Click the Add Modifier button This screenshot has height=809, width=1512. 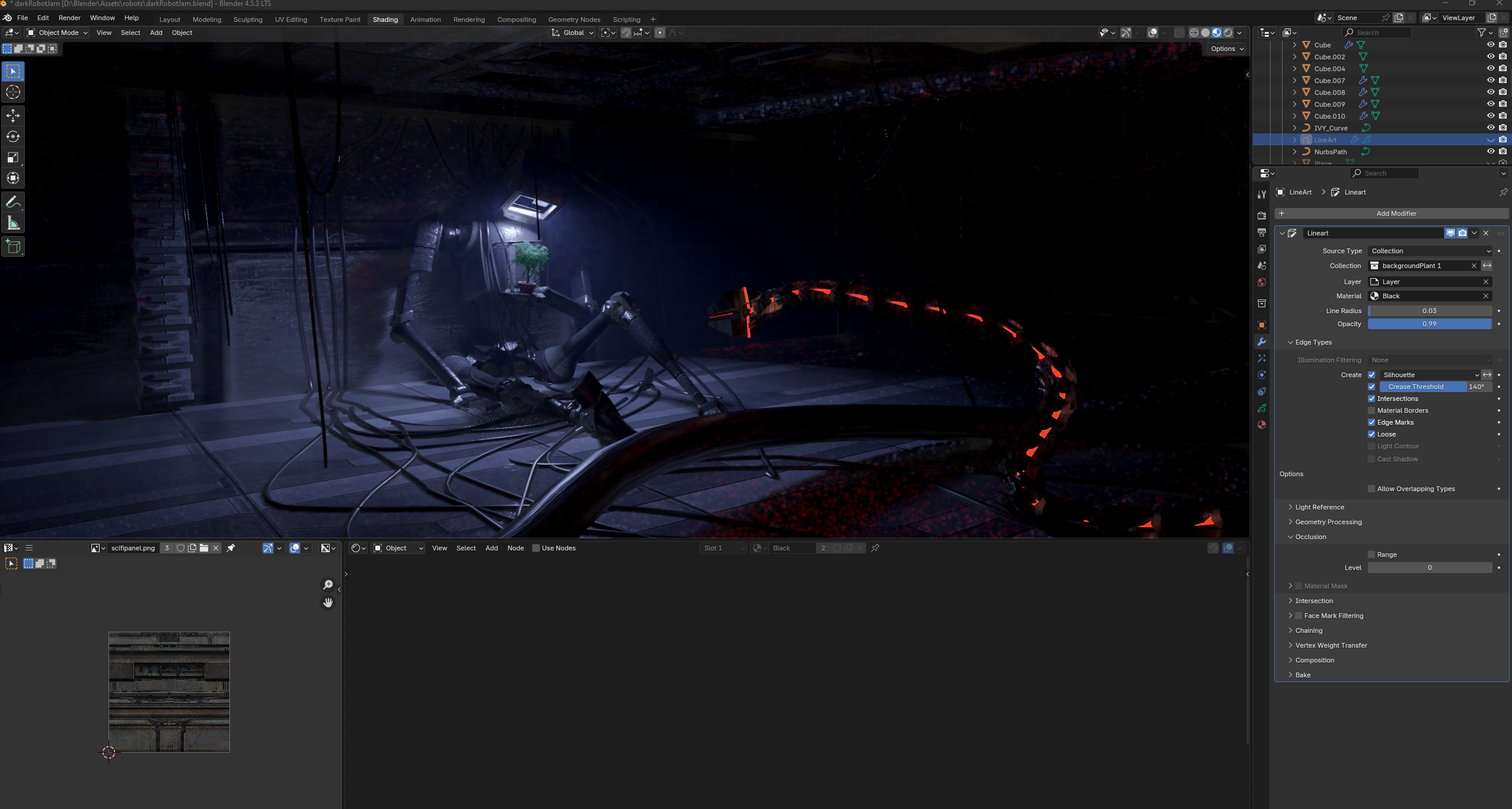tap(1396, 214)
